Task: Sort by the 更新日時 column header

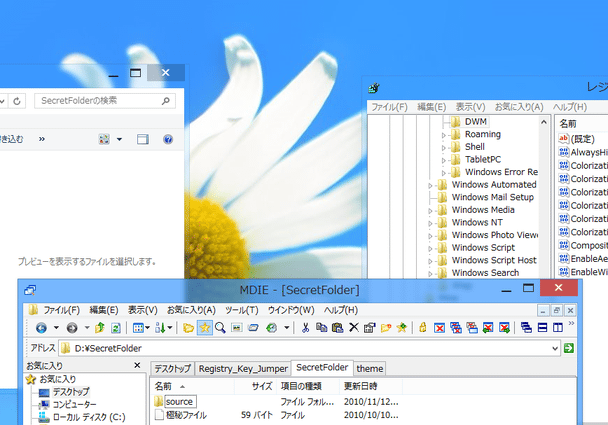Action: 371,386
